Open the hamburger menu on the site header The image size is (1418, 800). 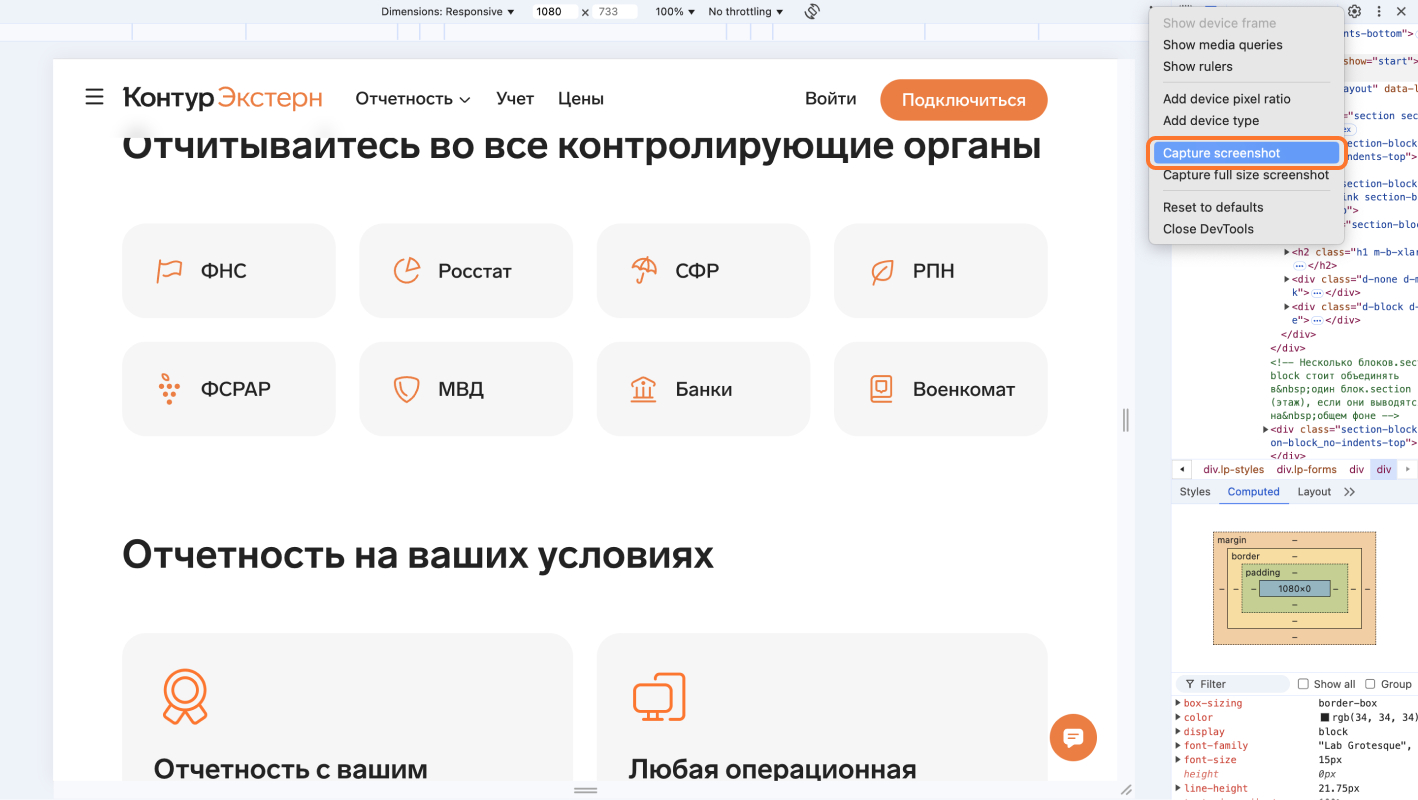click(x=94, y=97)
